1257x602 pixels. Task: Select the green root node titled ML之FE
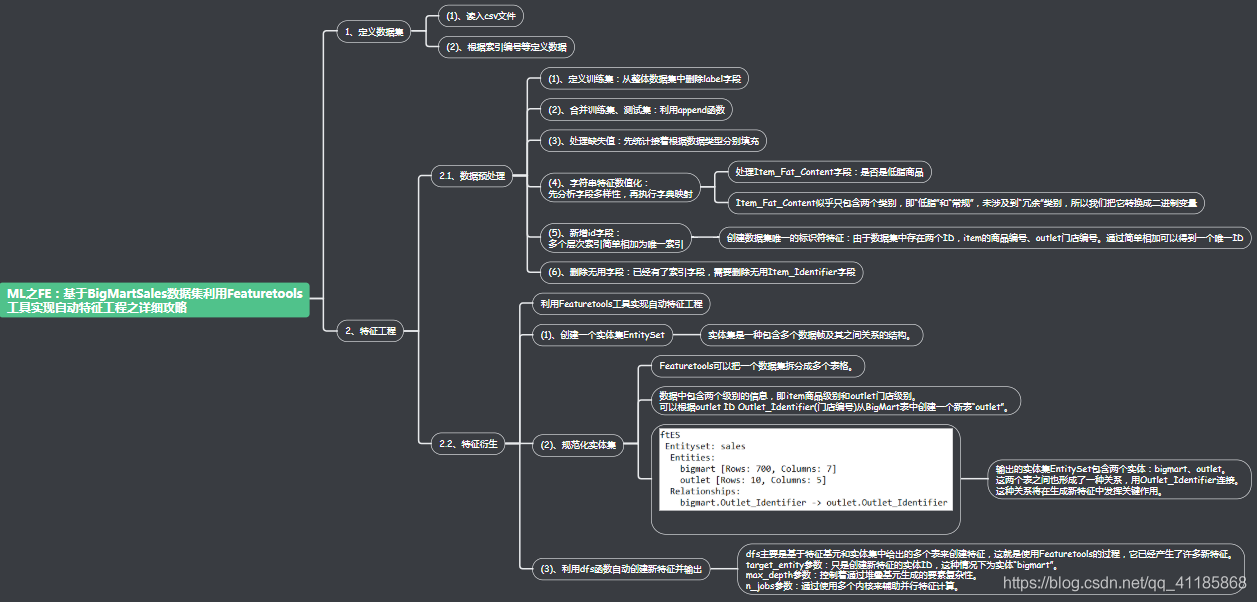[156, 300]
